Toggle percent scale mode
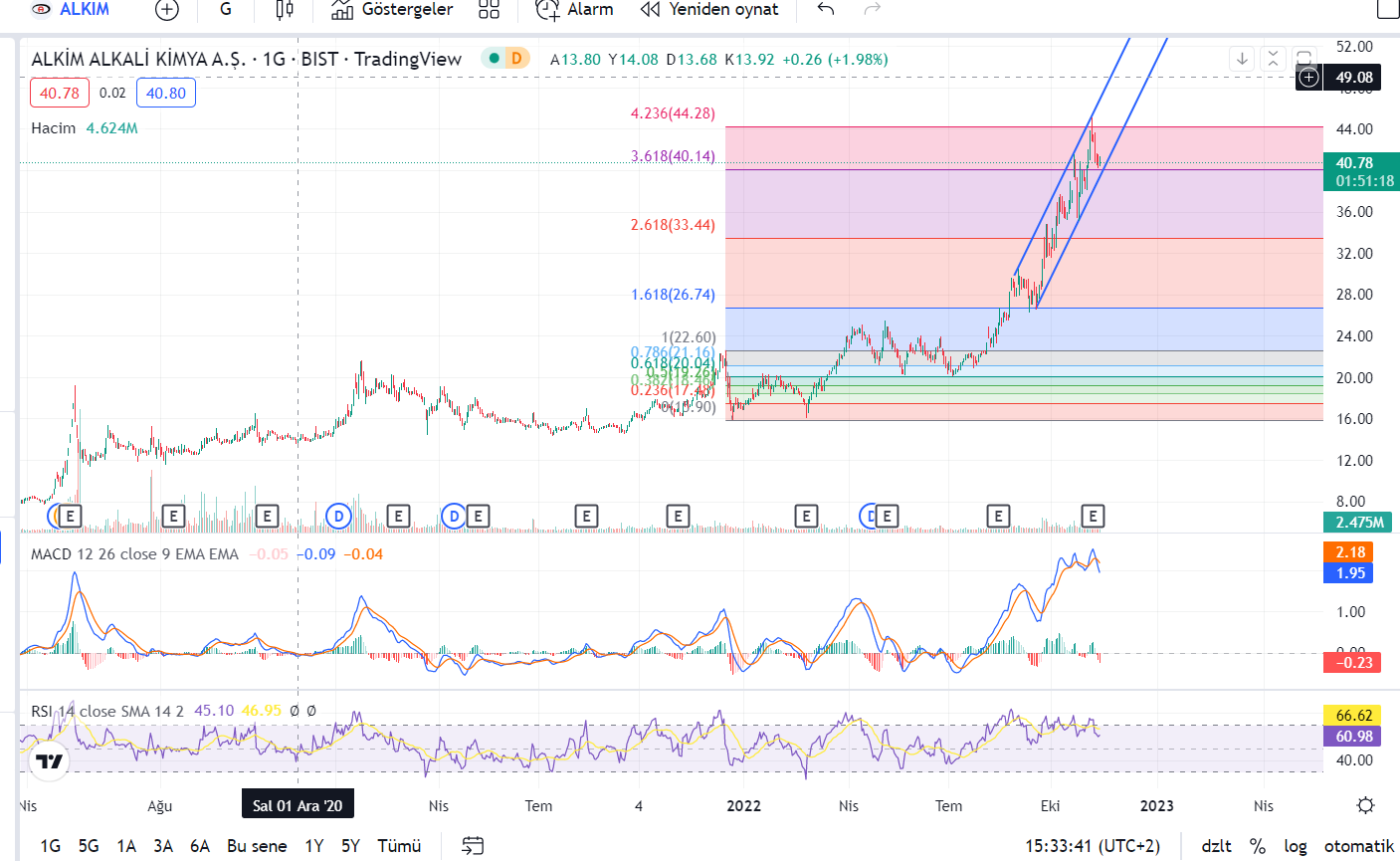 pyautogui.click(x=1258, y=846)
